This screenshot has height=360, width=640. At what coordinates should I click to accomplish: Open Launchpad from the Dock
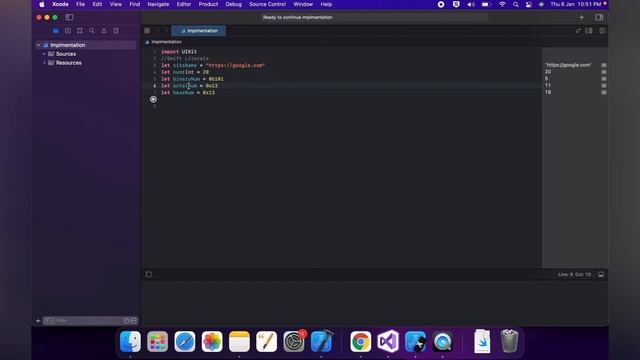(x=158, y=341)
